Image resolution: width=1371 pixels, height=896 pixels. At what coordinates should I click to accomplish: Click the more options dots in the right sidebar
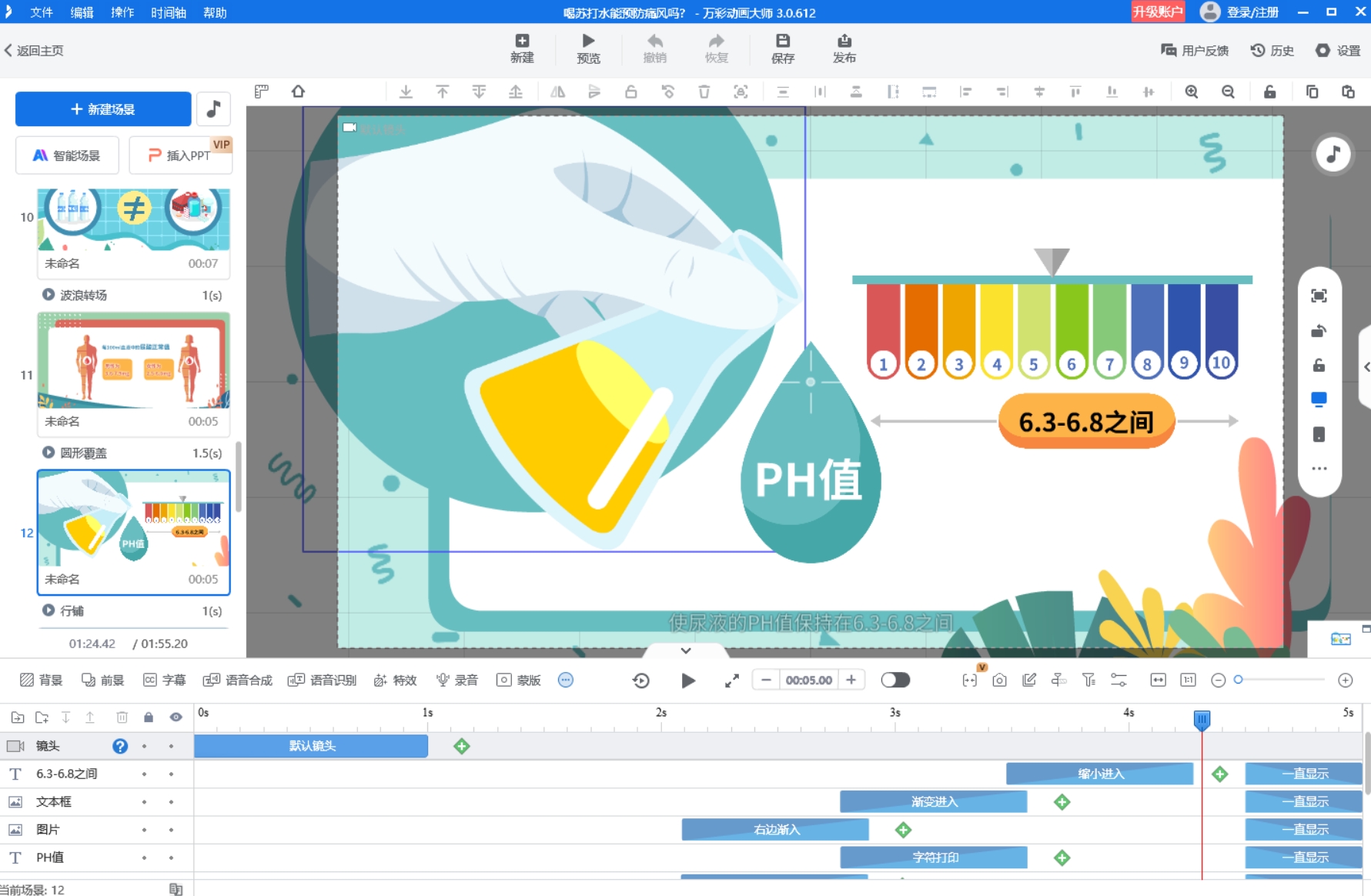click(1319, 468)
